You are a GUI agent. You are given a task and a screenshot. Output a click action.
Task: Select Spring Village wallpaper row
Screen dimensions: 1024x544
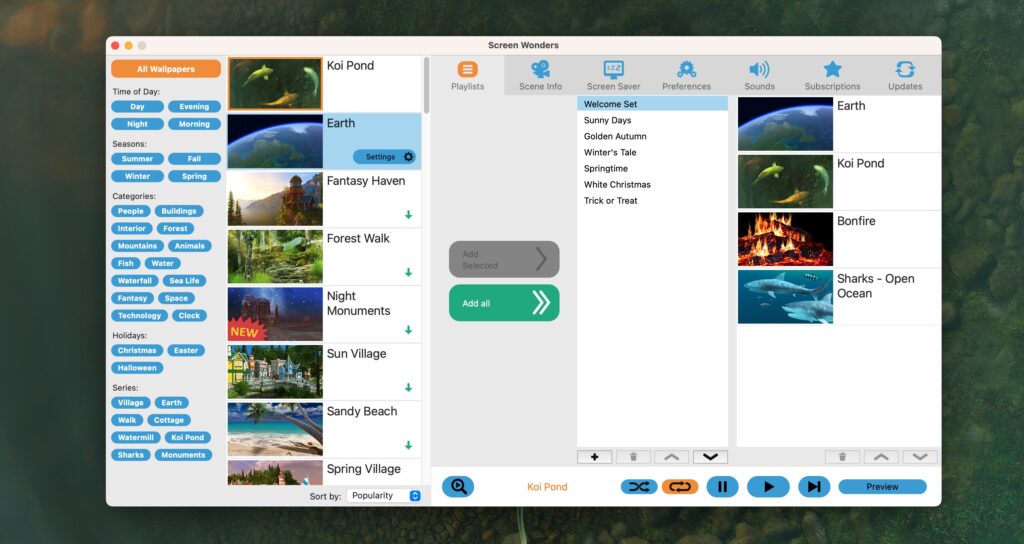325,473
